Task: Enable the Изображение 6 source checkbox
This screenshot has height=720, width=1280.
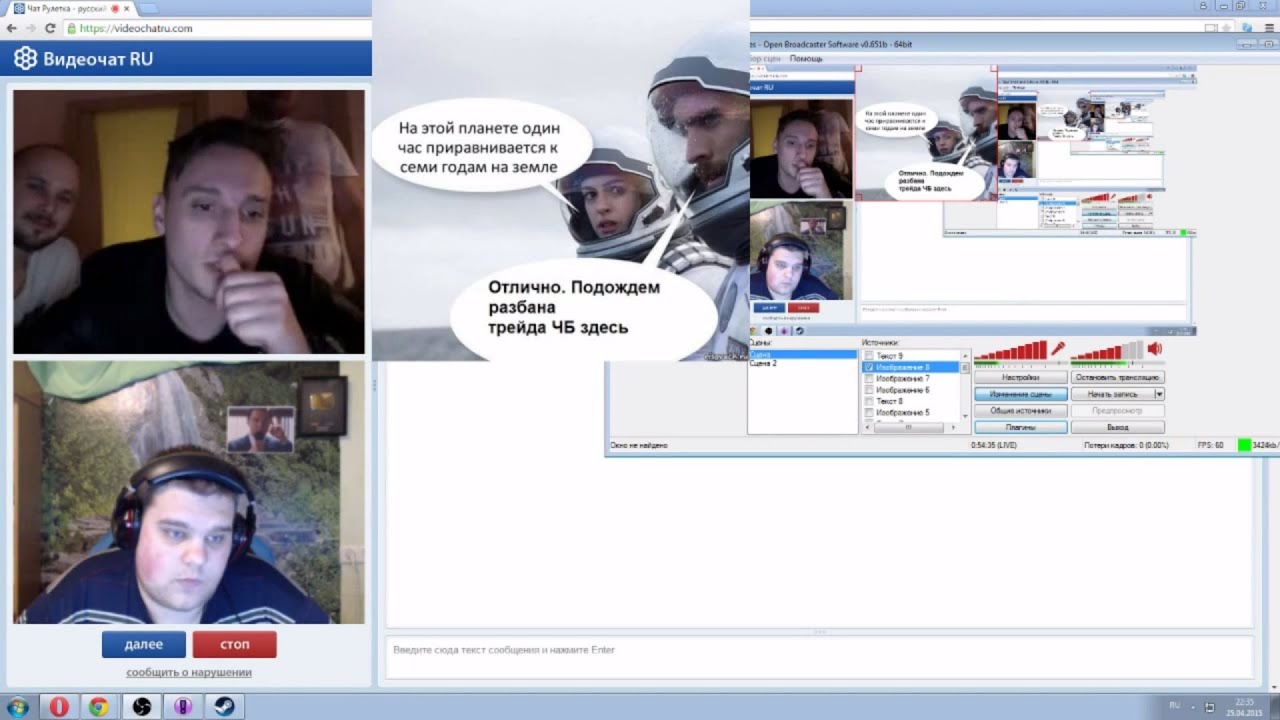Action: point(868,390)
